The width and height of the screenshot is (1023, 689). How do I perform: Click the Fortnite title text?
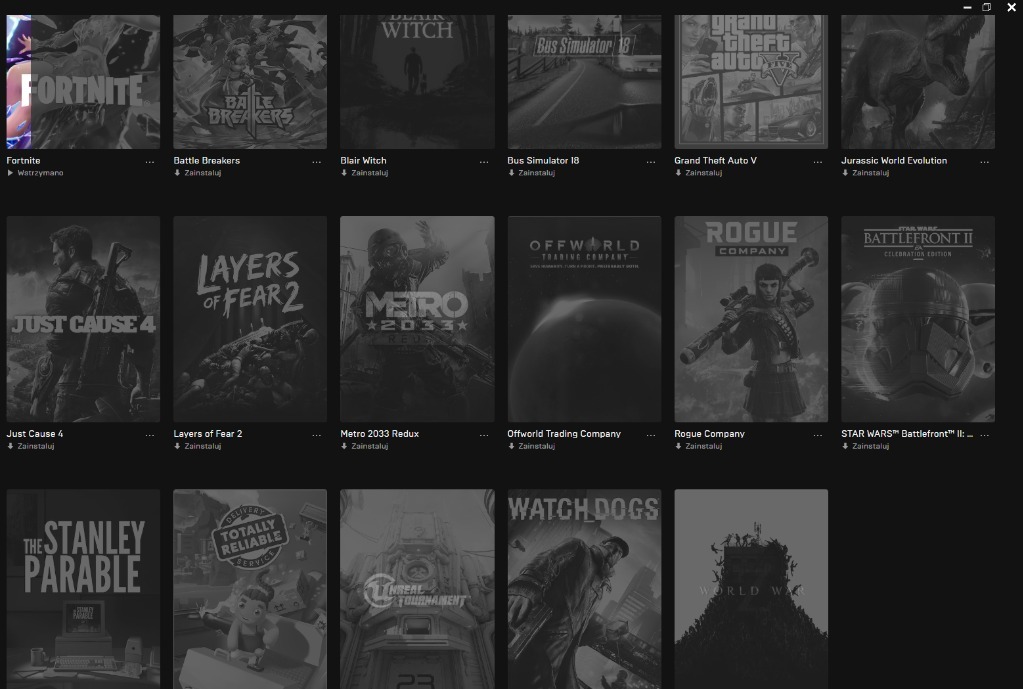coord(23,161)
